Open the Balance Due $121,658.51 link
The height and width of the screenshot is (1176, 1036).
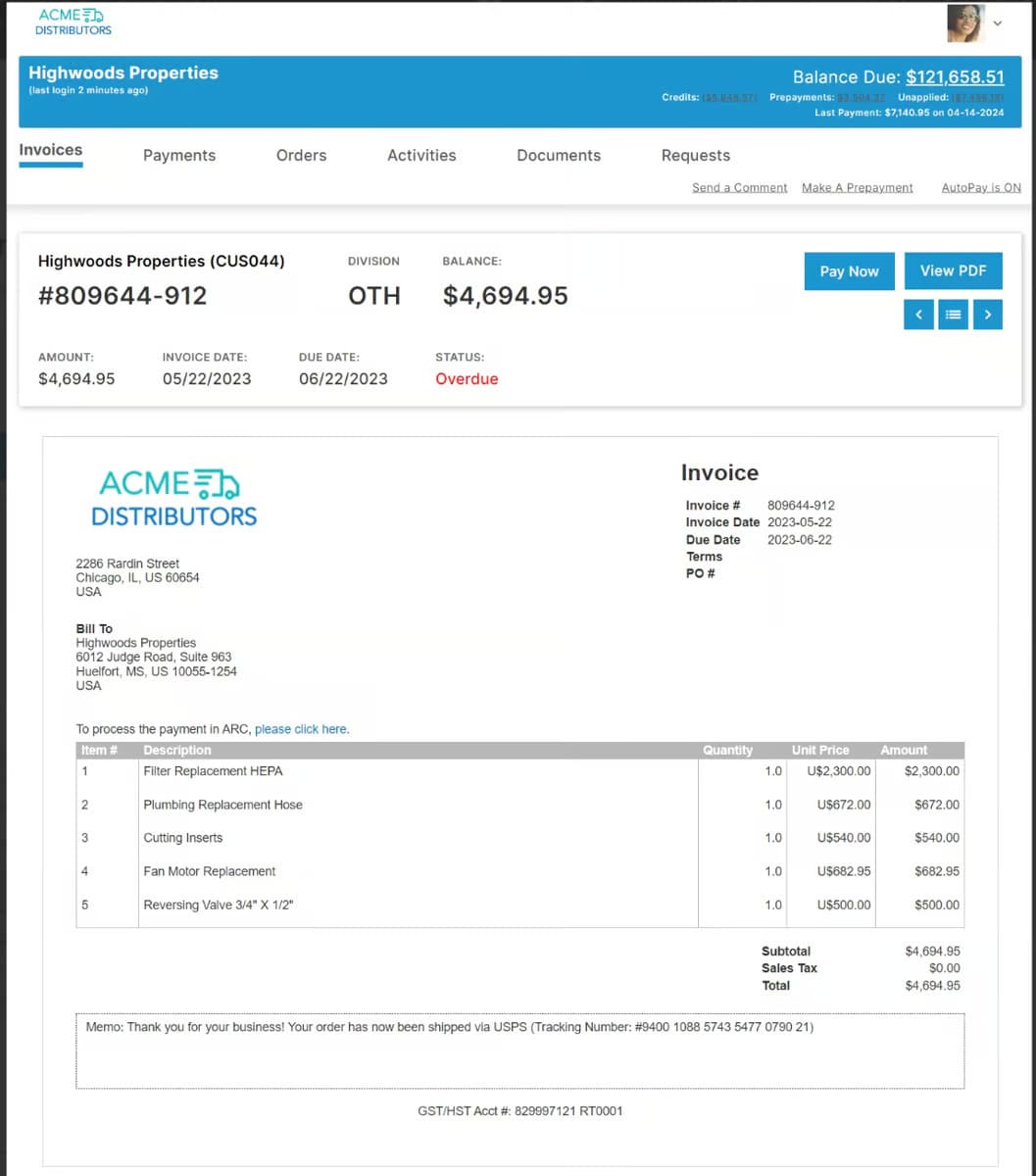tap(955, 77)
